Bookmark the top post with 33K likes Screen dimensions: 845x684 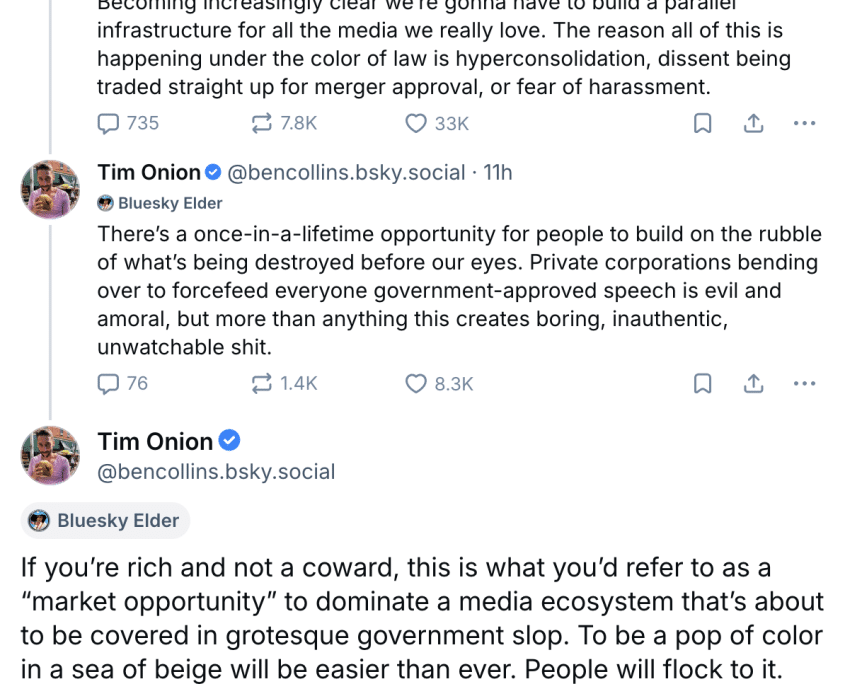(x=703, y=123)
